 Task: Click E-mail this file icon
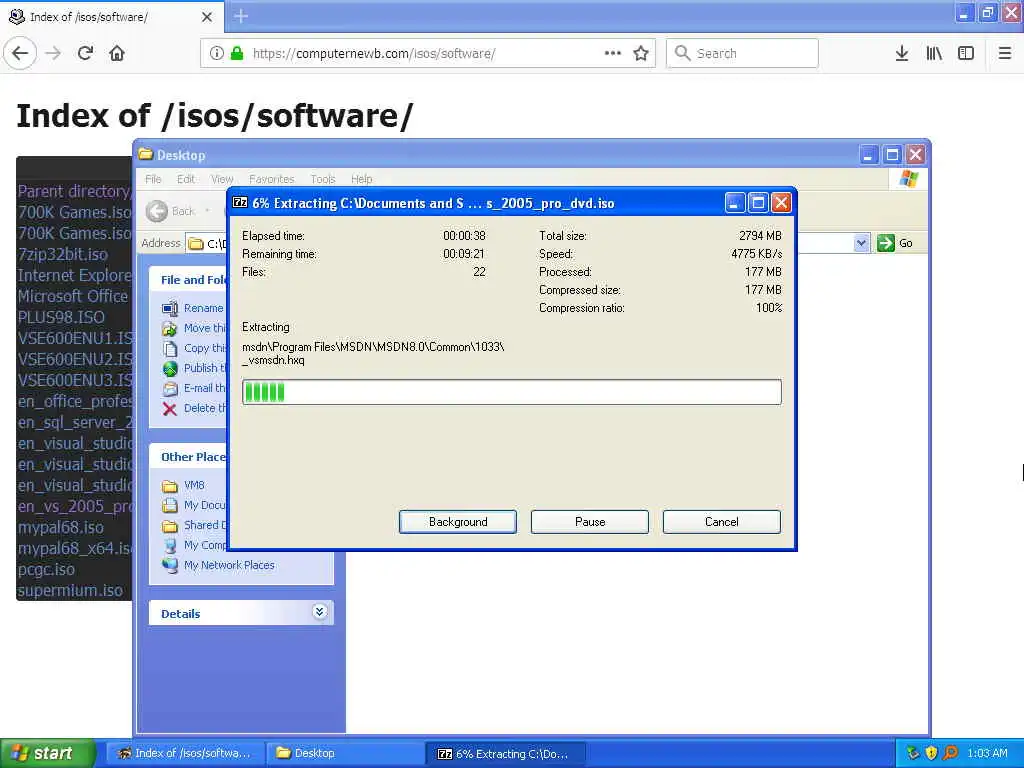click(170, 389)
